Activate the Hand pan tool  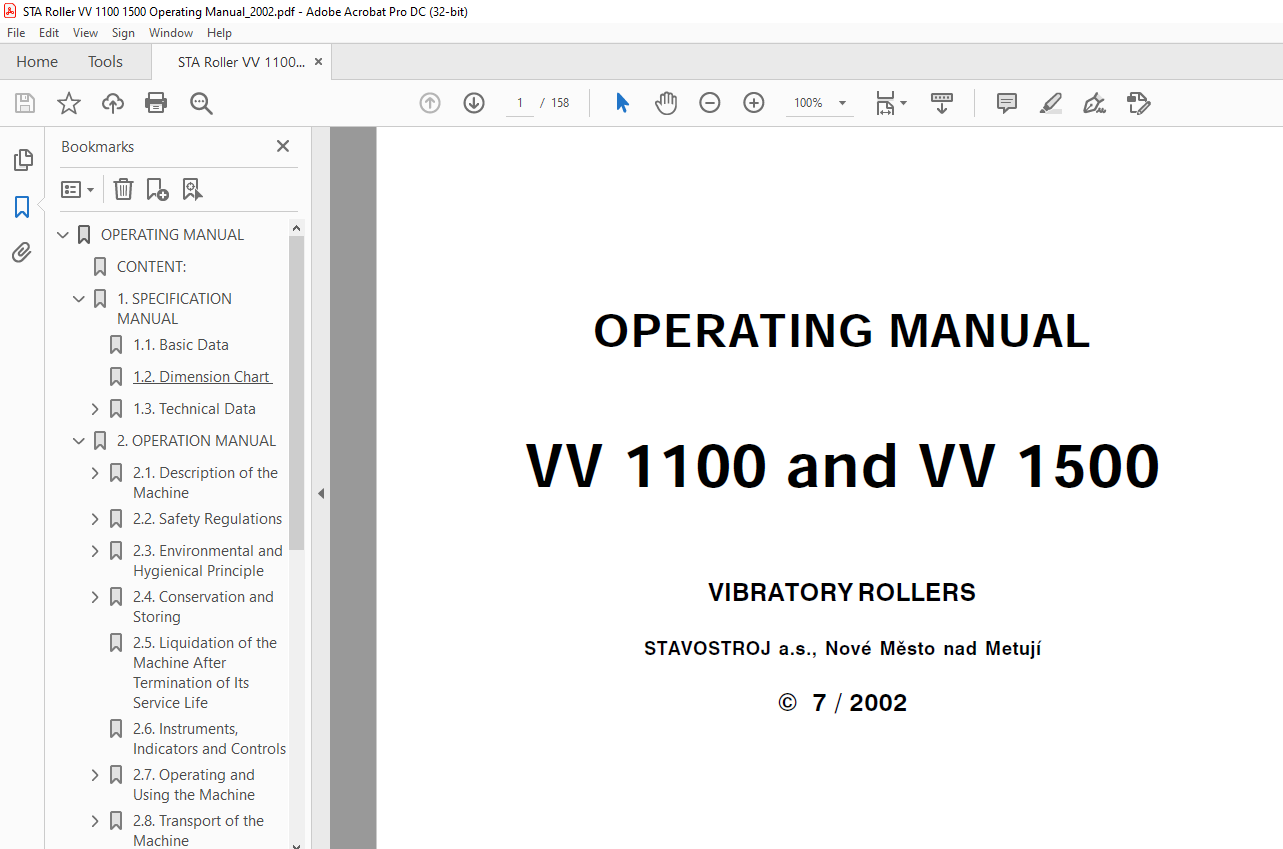[x=666, y=103]
